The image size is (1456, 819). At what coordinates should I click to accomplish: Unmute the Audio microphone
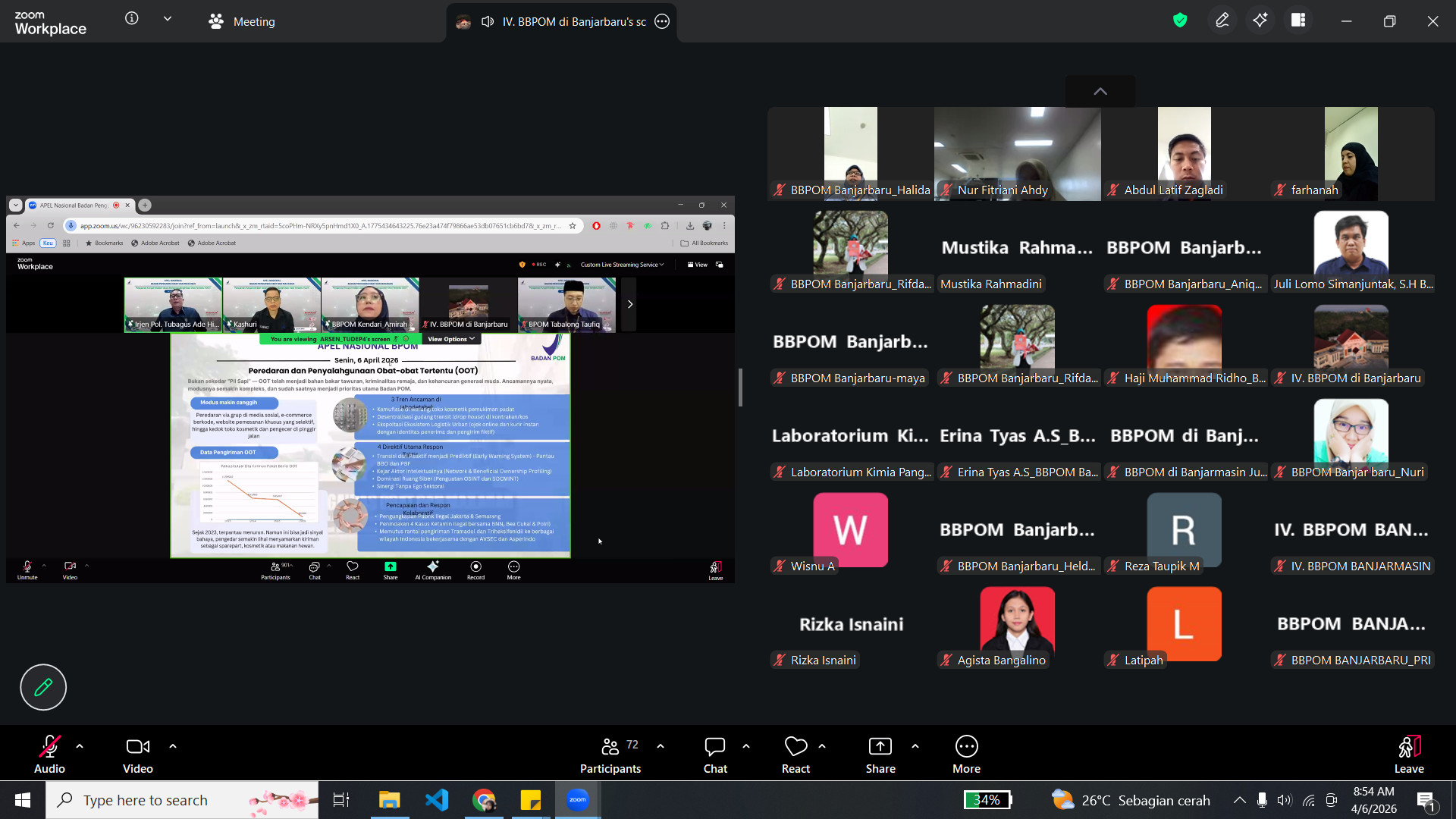point(49,755)
